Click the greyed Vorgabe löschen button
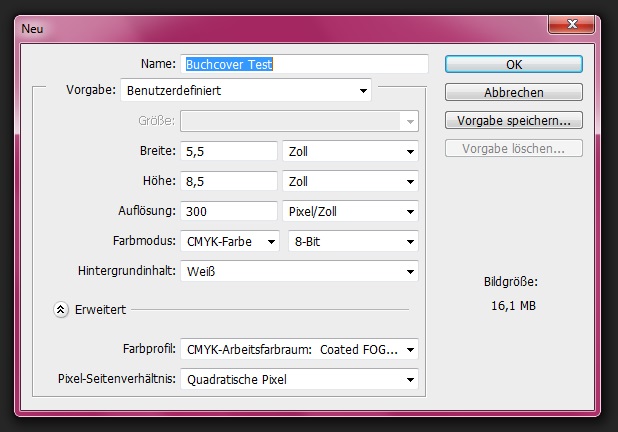This screenshot has width=618, height=432. tap(514, 148)
